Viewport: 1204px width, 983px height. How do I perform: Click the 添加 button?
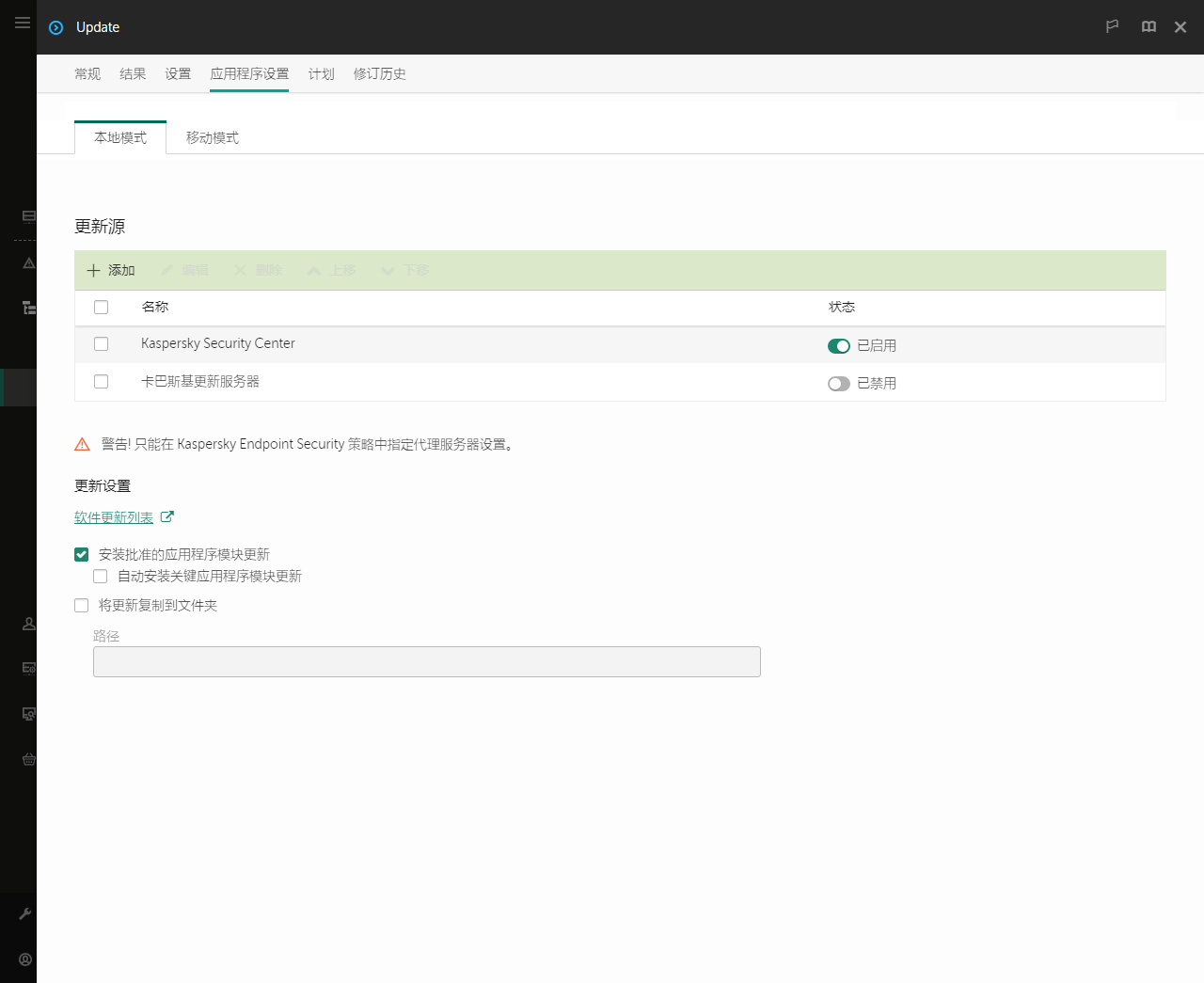point(111,270)
